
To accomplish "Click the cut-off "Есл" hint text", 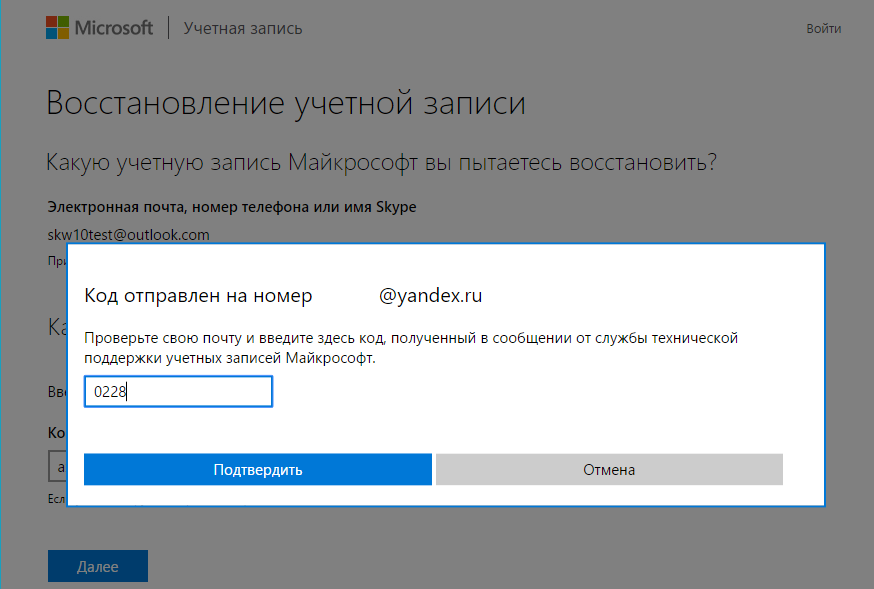I will 56,497.
